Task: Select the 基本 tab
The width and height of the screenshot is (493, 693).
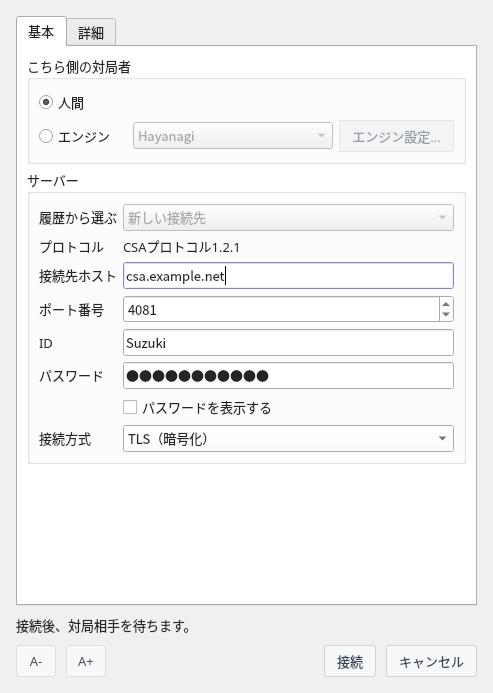Action: click(x=41, y=31)
